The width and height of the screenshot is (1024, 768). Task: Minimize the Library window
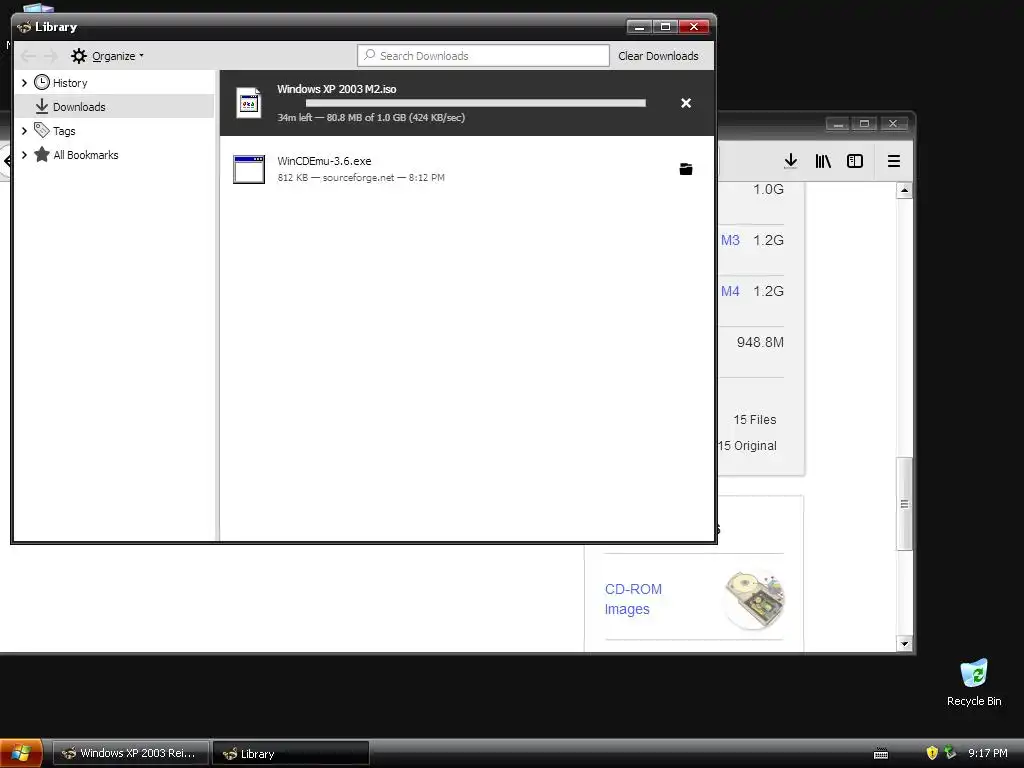639,27
